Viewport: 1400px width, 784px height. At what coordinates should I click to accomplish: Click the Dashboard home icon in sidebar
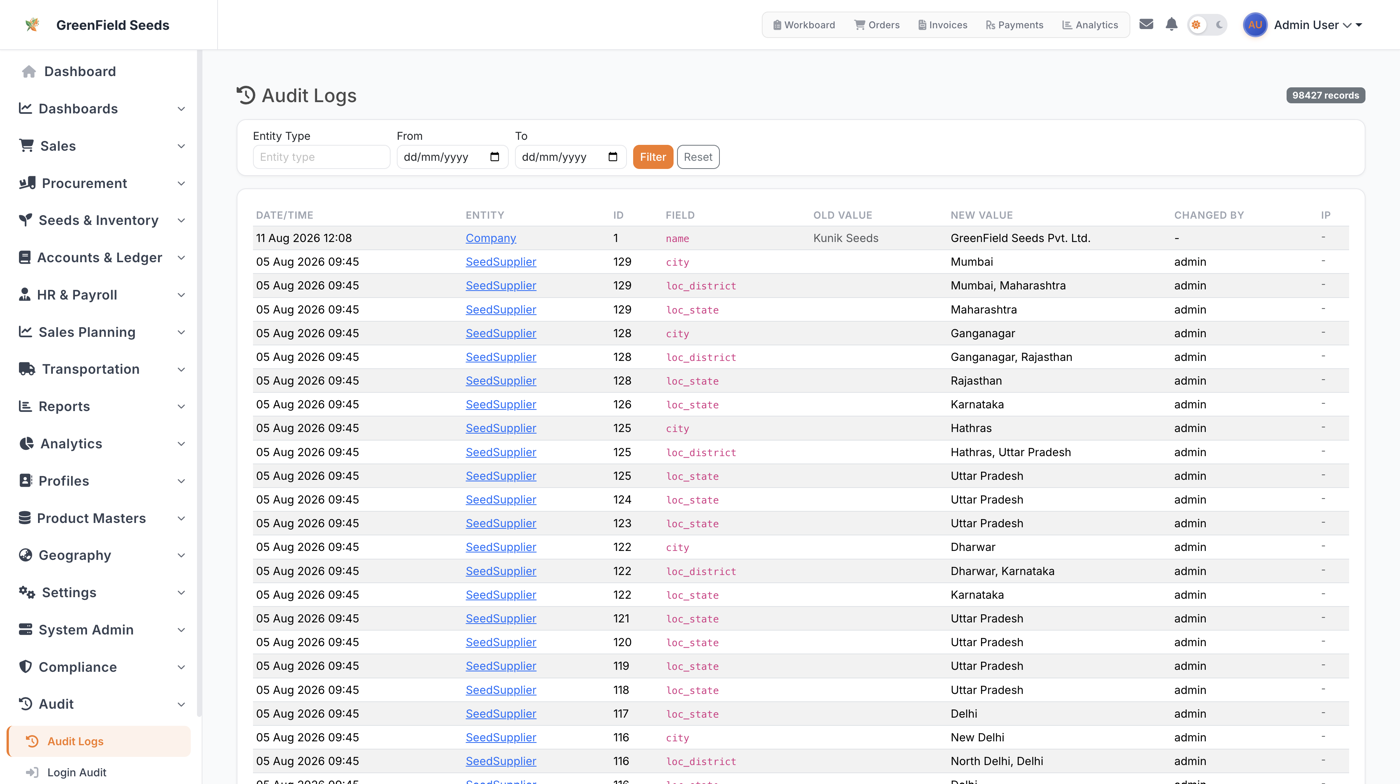point(29,71)
